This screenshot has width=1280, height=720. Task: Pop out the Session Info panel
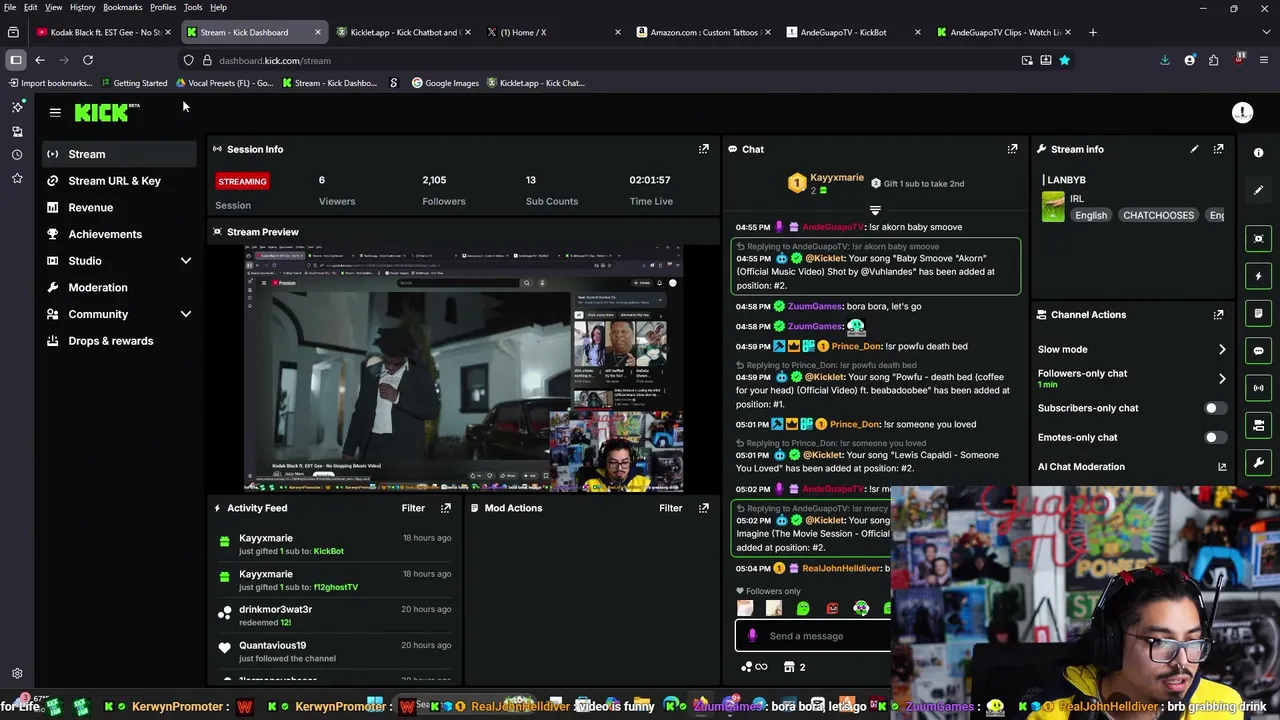click(704, 149)
